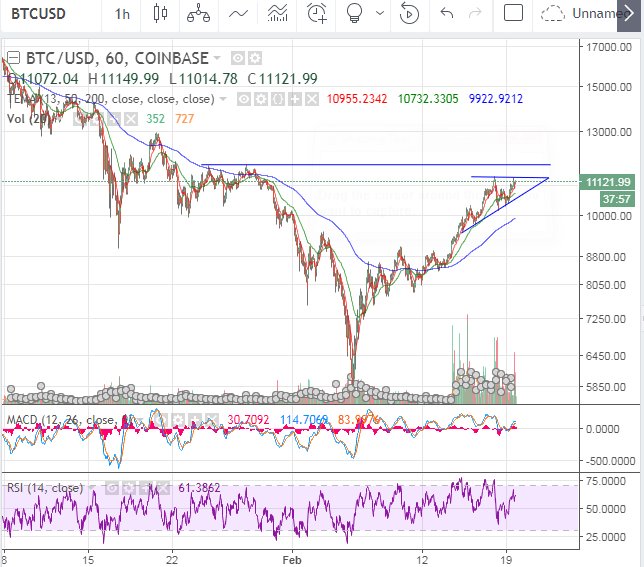Open the MACD indicator settings gear
The width and height of the screenshot is (644, 567).
tap(177, 420)
